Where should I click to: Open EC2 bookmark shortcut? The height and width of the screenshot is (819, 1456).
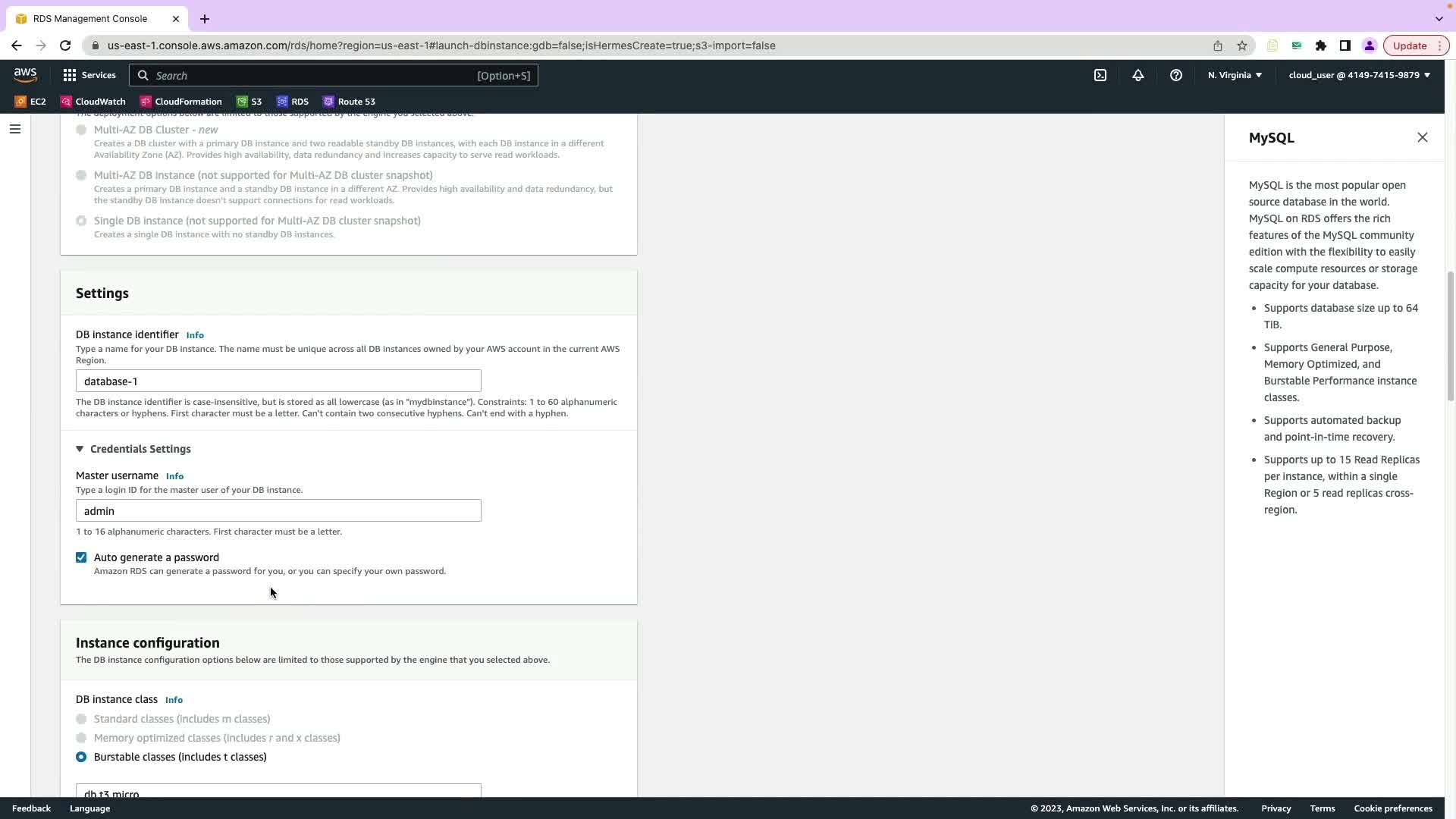pos(30,102)
